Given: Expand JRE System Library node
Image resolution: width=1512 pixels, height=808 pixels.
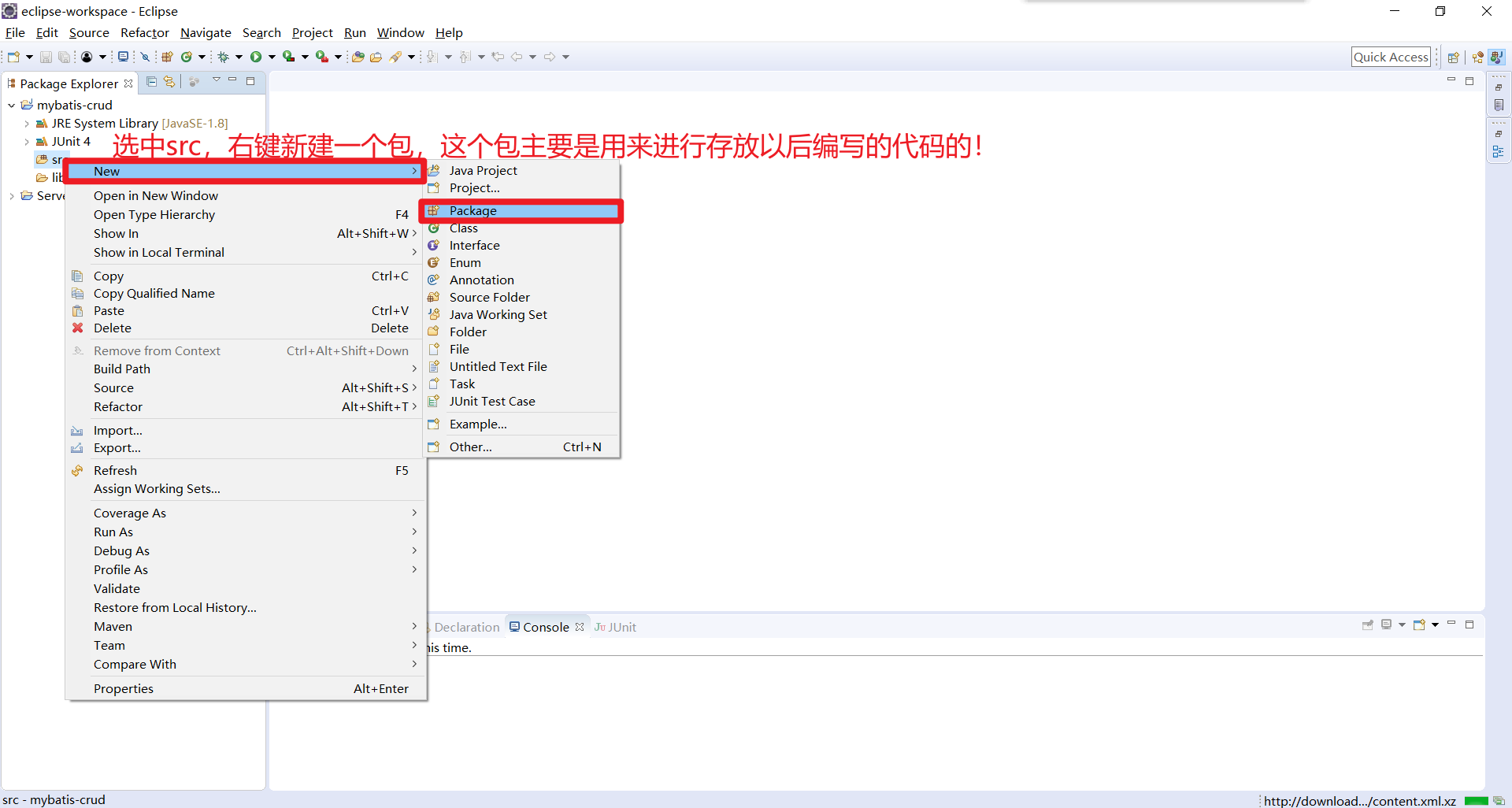Looking at the screenshot, I should 26,124.
